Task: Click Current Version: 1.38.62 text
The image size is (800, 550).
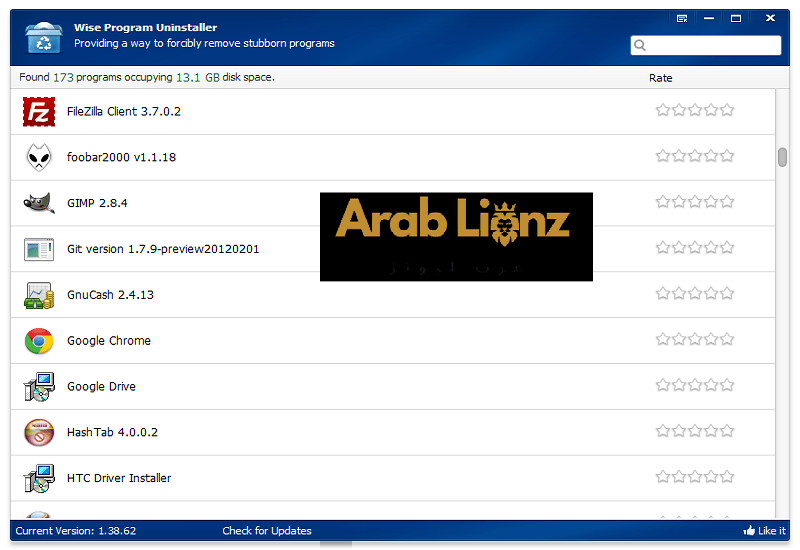Action: pos(76,531)
